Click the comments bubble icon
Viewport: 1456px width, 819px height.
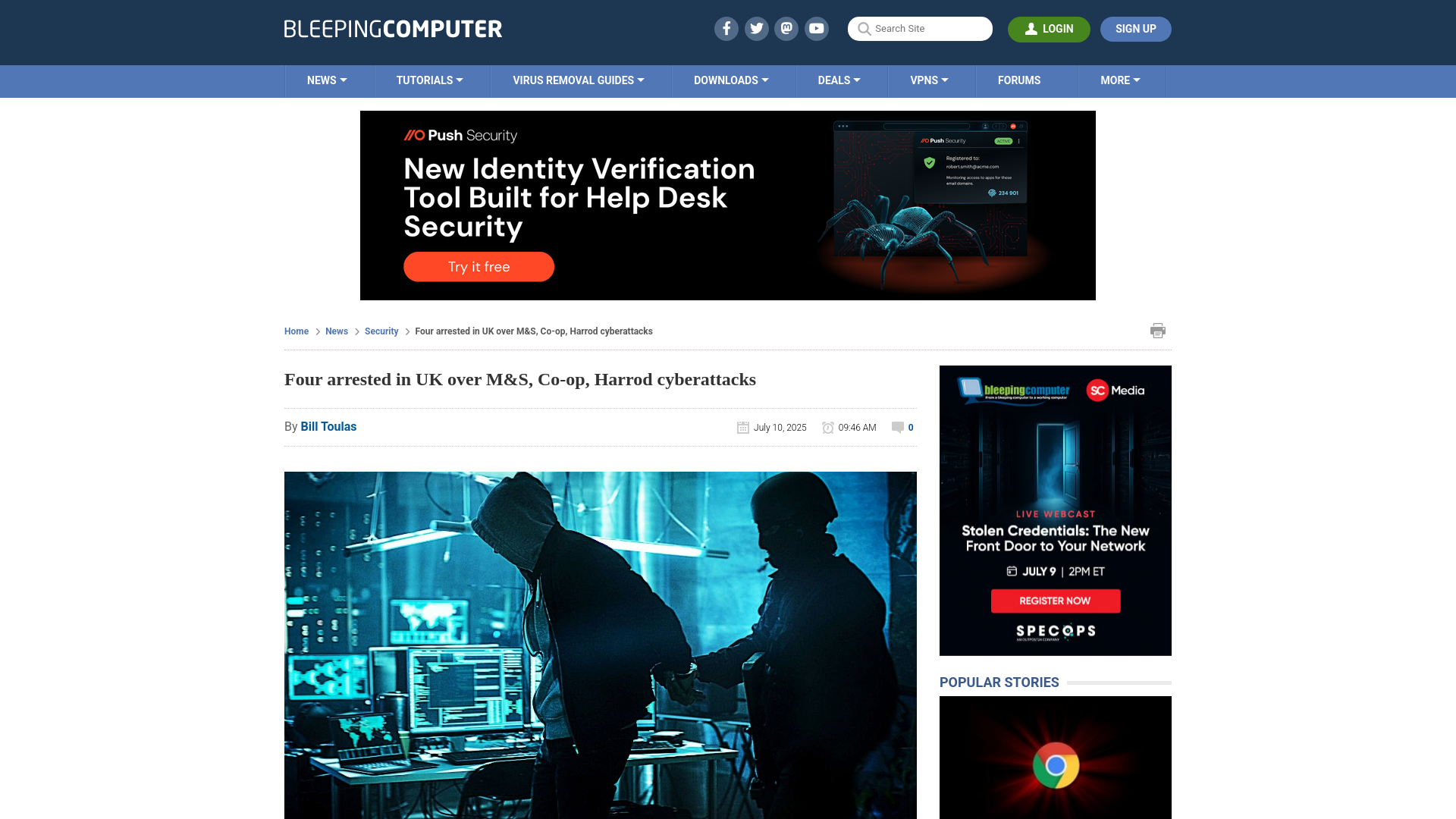coord(897,428)
